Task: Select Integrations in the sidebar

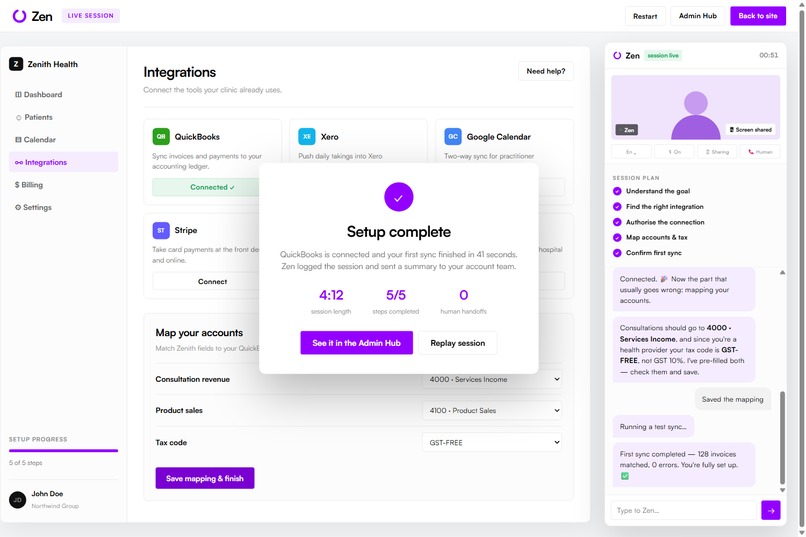Action: pos(63,162)
